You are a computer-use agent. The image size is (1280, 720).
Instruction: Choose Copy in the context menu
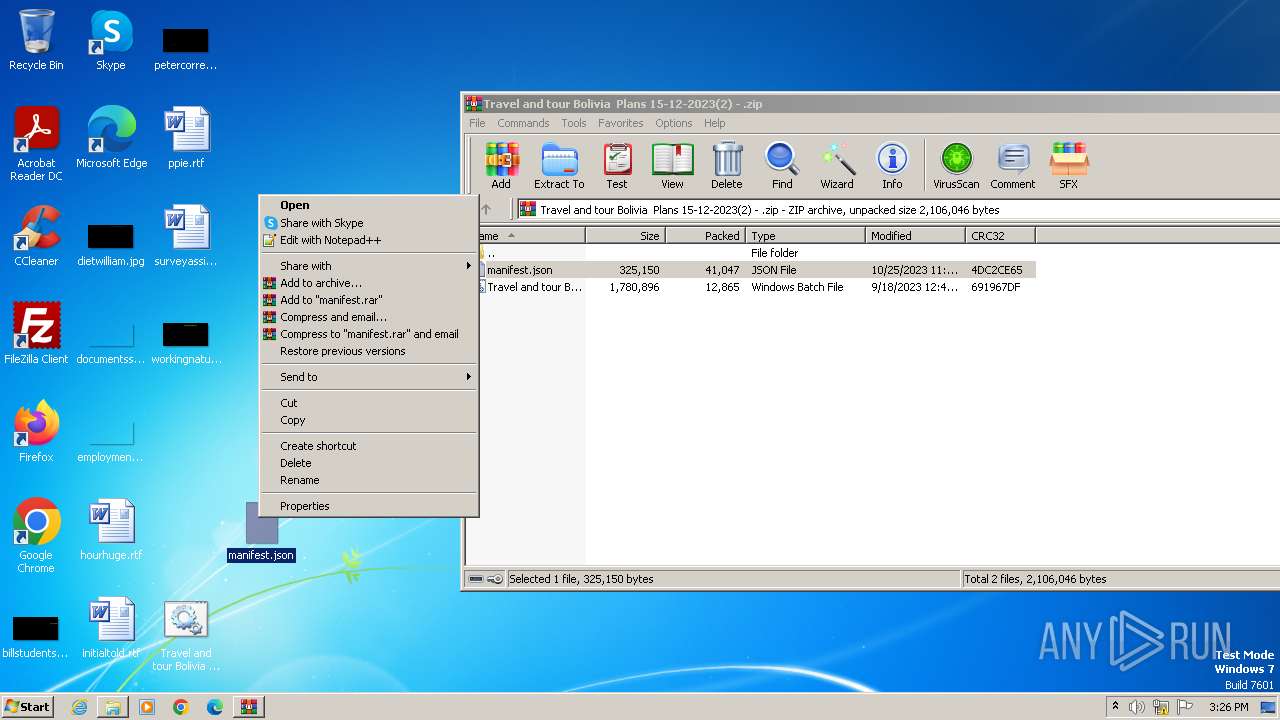click(369, 420)
